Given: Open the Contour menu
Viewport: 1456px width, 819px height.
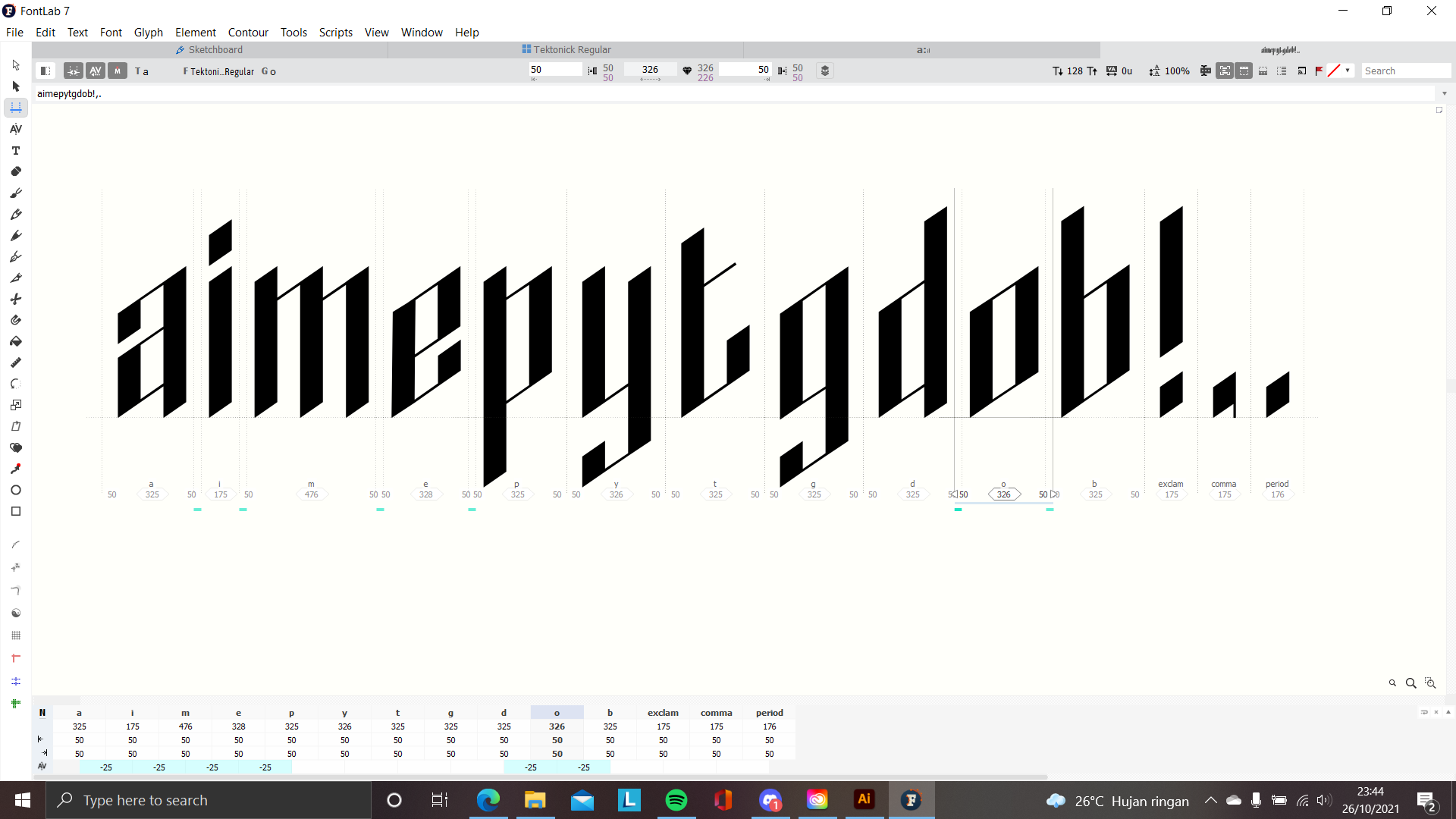Looking at the screenshot, I should click(248, 32).
